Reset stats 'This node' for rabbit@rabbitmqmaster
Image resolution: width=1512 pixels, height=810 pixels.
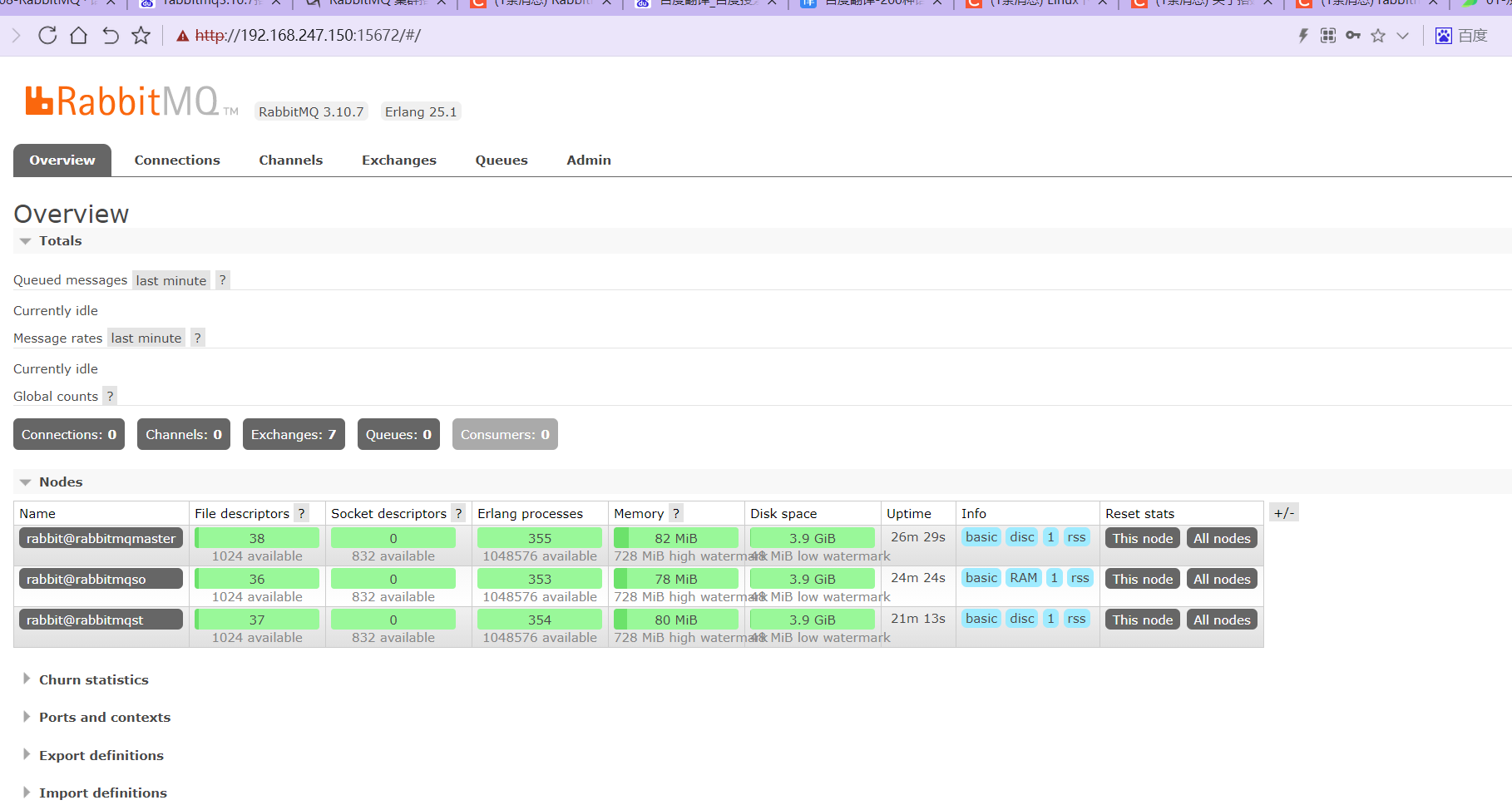coord(1143,538)
